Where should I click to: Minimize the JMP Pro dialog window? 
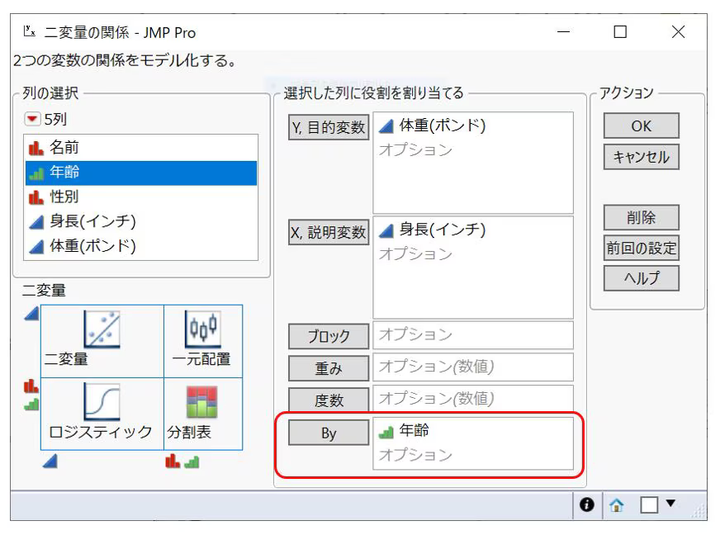563,32
